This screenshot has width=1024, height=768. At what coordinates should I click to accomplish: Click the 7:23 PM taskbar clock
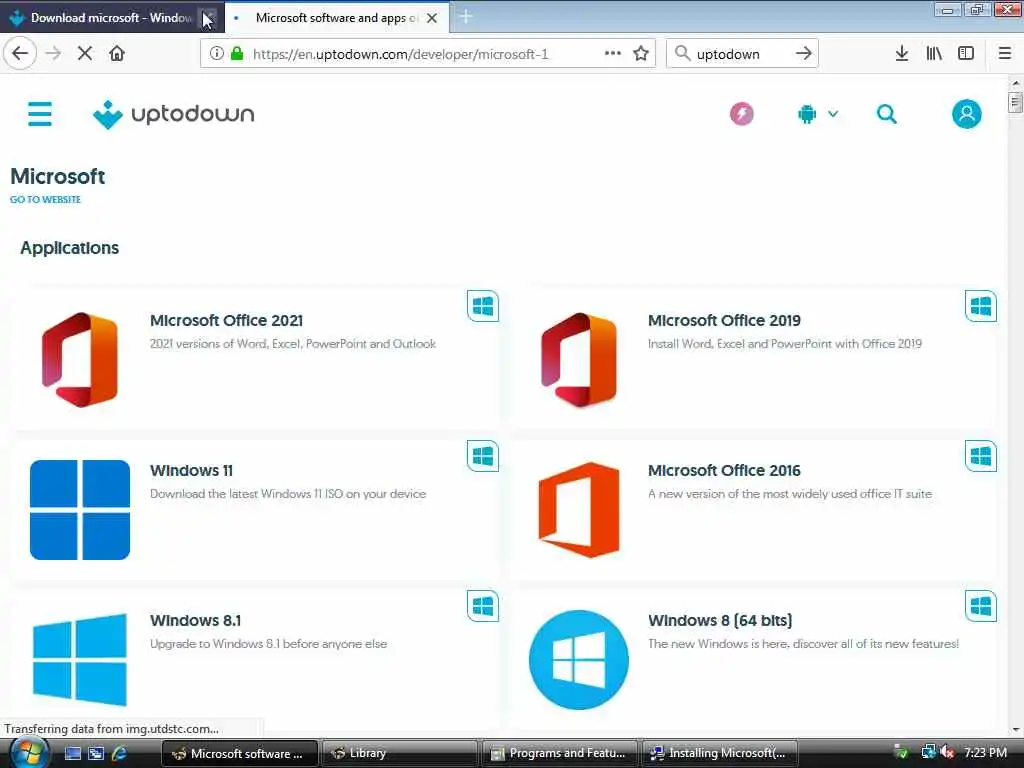985,753
